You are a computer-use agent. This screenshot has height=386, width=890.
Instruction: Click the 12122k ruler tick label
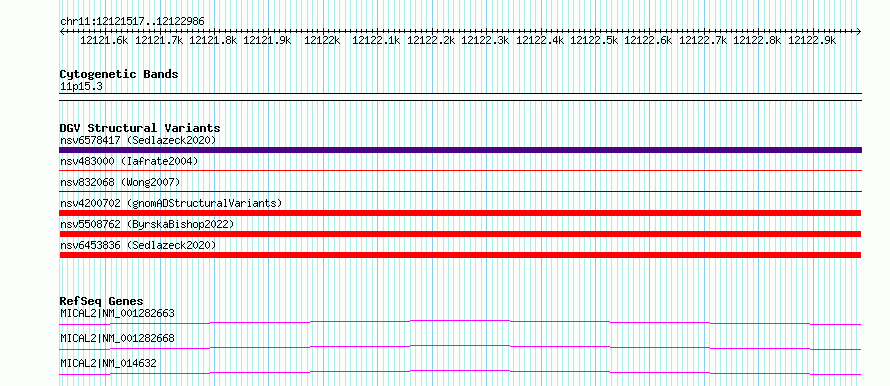coord(322,40)
